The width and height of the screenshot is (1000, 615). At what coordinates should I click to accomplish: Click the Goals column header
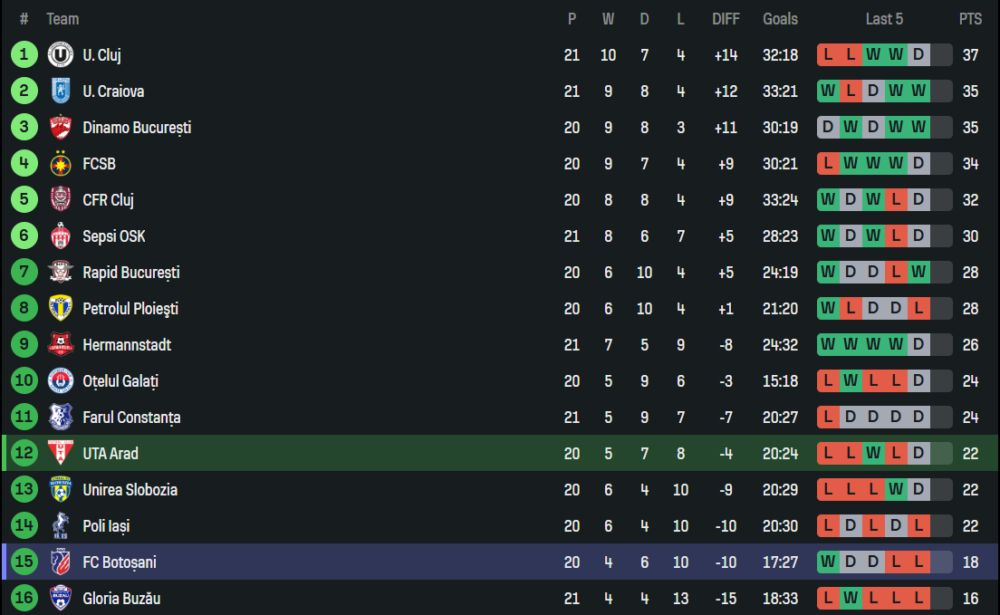[x=780, y=19]
